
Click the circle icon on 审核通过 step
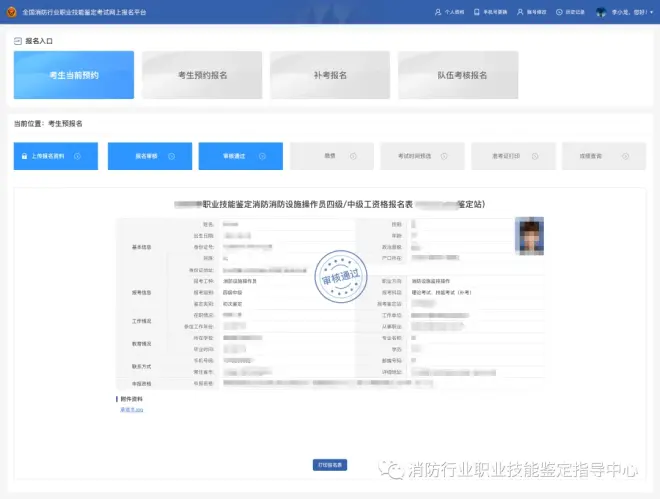pyautogui.click(x=265, y=156)
